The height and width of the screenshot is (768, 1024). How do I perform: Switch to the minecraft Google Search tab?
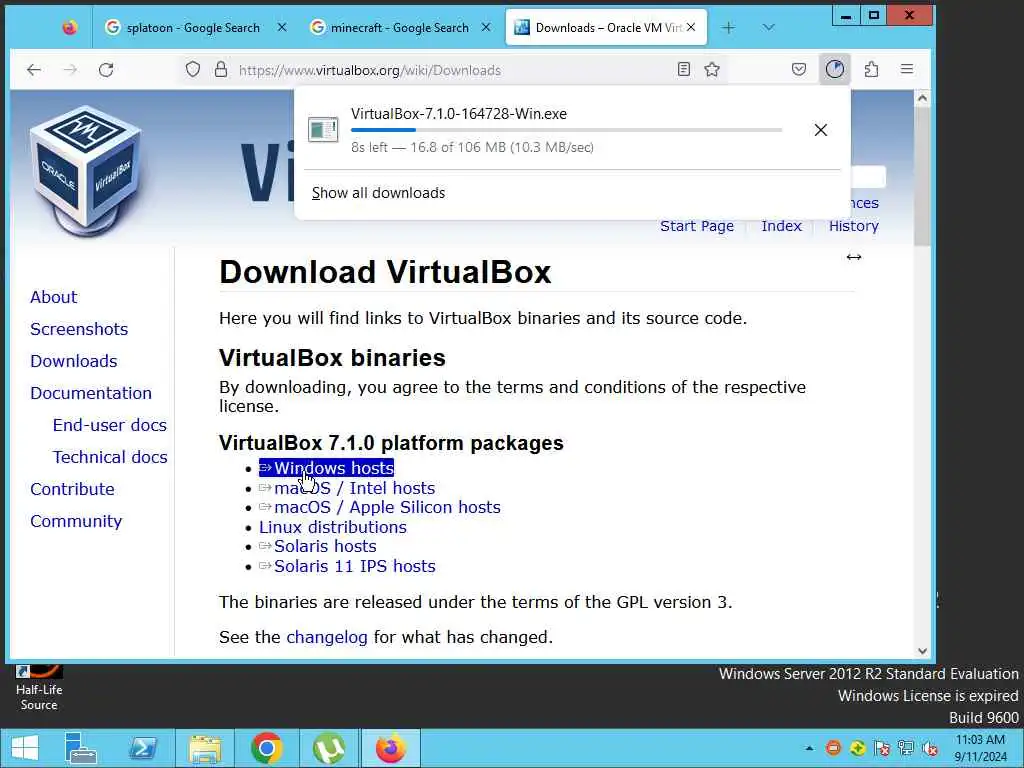click(400, 27)
